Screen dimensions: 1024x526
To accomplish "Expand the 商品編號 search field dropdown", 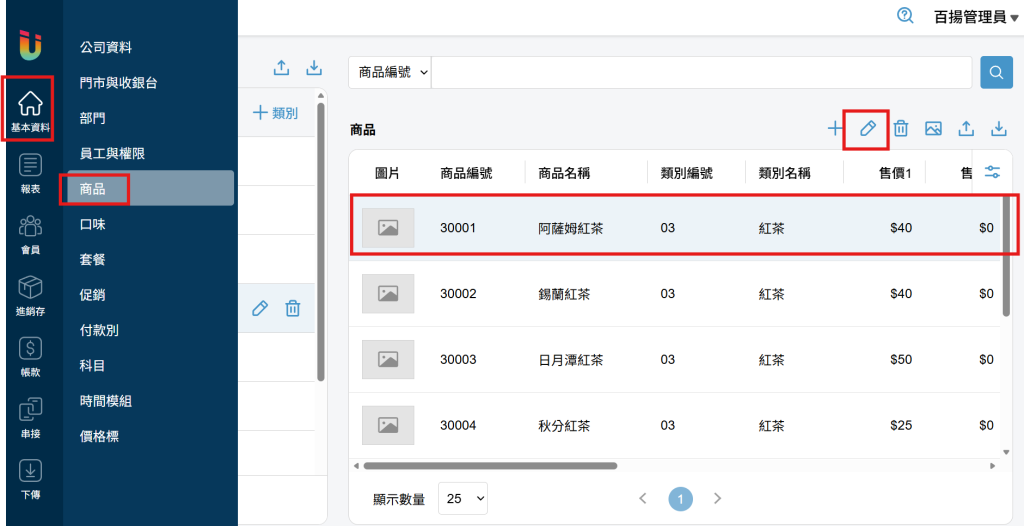I will [x=391, y=73].
